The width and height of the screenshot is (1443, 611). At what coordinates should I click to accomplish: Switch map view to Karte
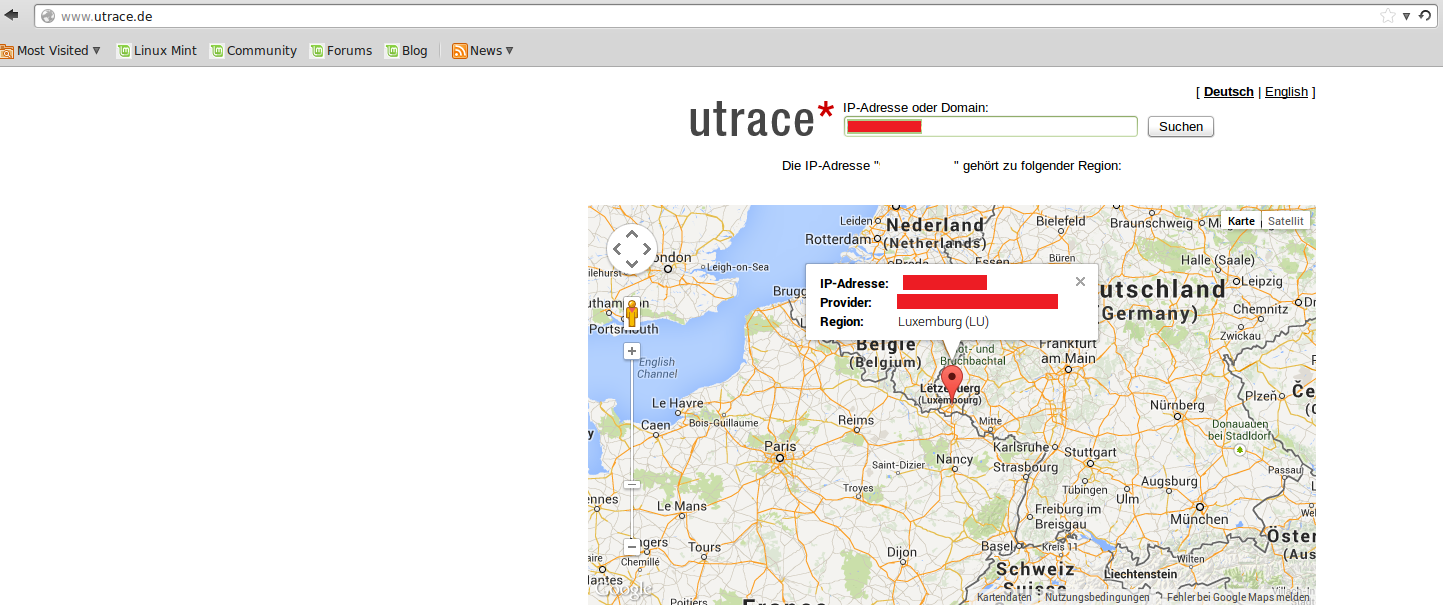point(1241,221)
